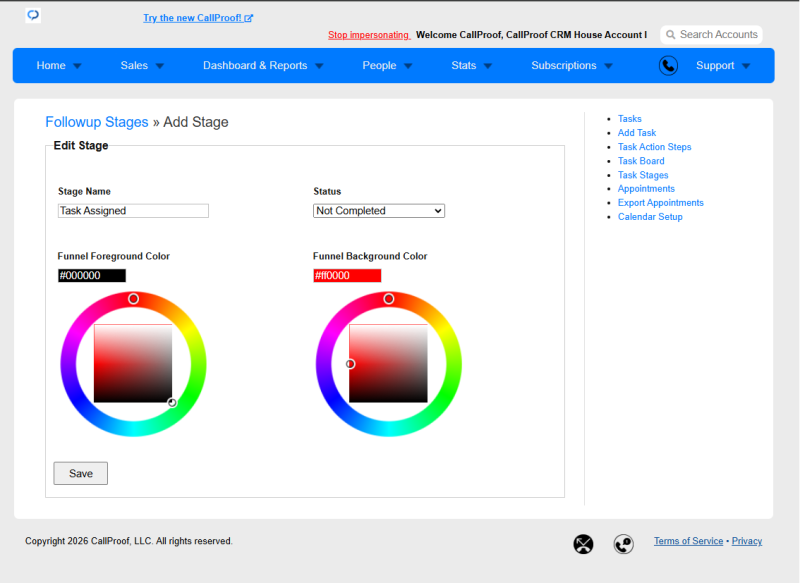Image resolution: width=800 pixels, height=583 pixels.
Task: Open the Add Task sidebar link
Action: pyautogui.click(x=637, y=133)
